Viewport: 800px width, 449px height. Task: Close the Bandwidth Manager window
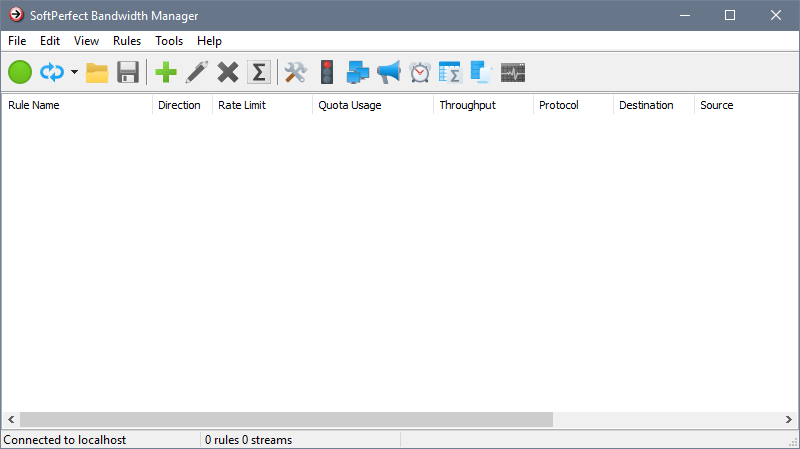pos(776,15)
